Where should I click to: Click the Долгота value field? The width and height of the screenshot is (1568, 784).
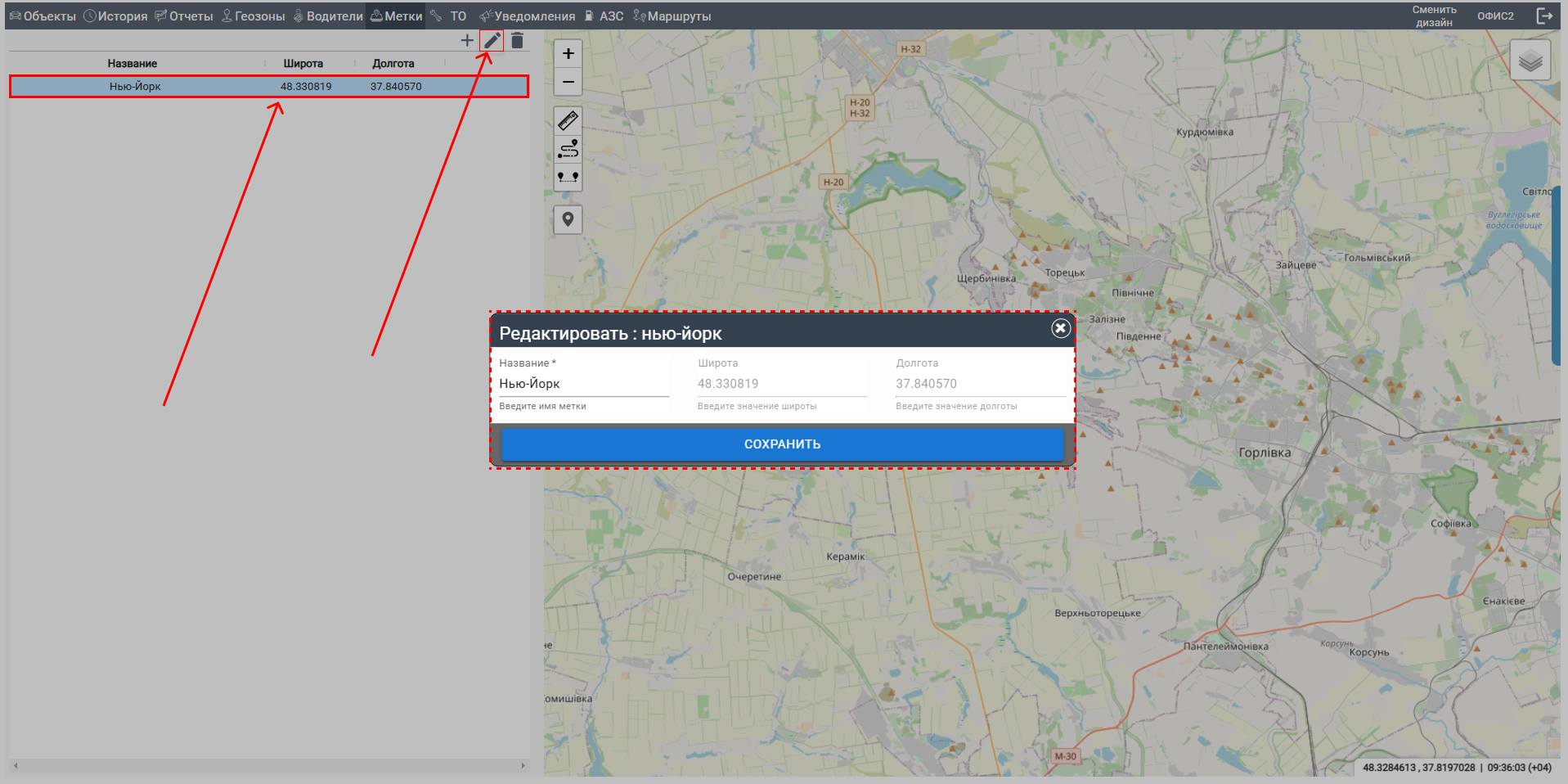pos(980,384)
